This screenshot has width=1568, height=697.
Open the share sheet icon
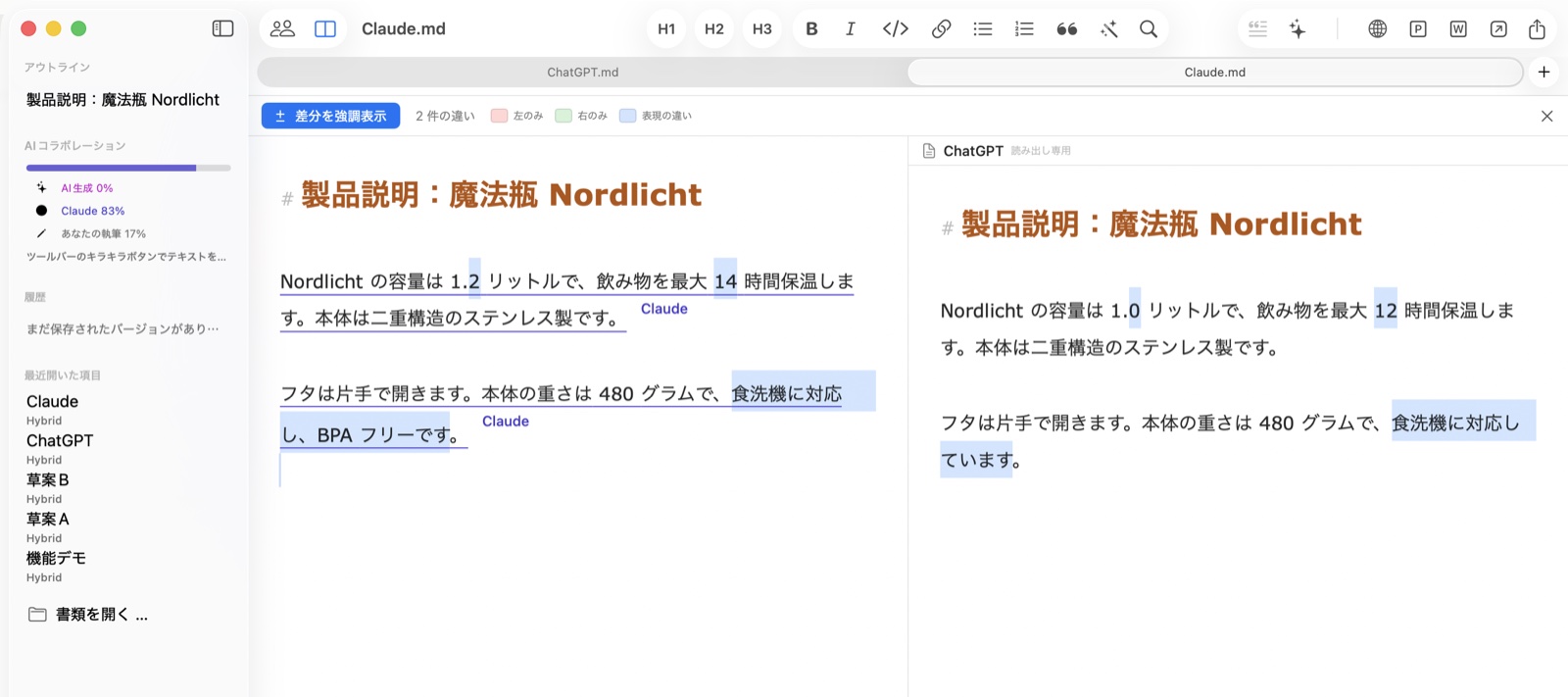pos(1538,28)
